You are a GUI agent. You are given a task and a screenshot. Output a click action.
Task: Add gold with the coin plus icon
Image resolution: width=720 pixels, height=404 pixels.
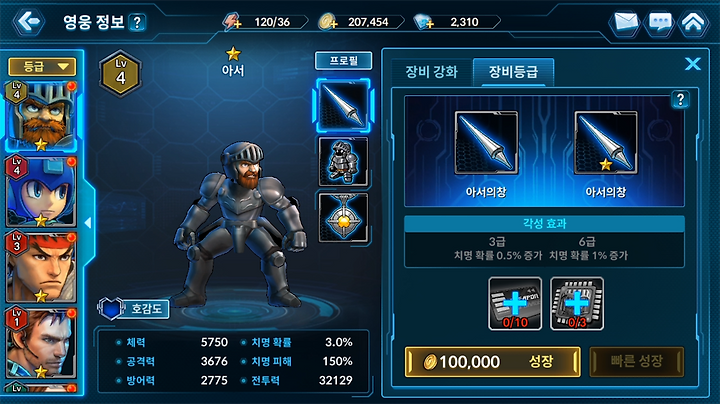(x=328, y=22)
